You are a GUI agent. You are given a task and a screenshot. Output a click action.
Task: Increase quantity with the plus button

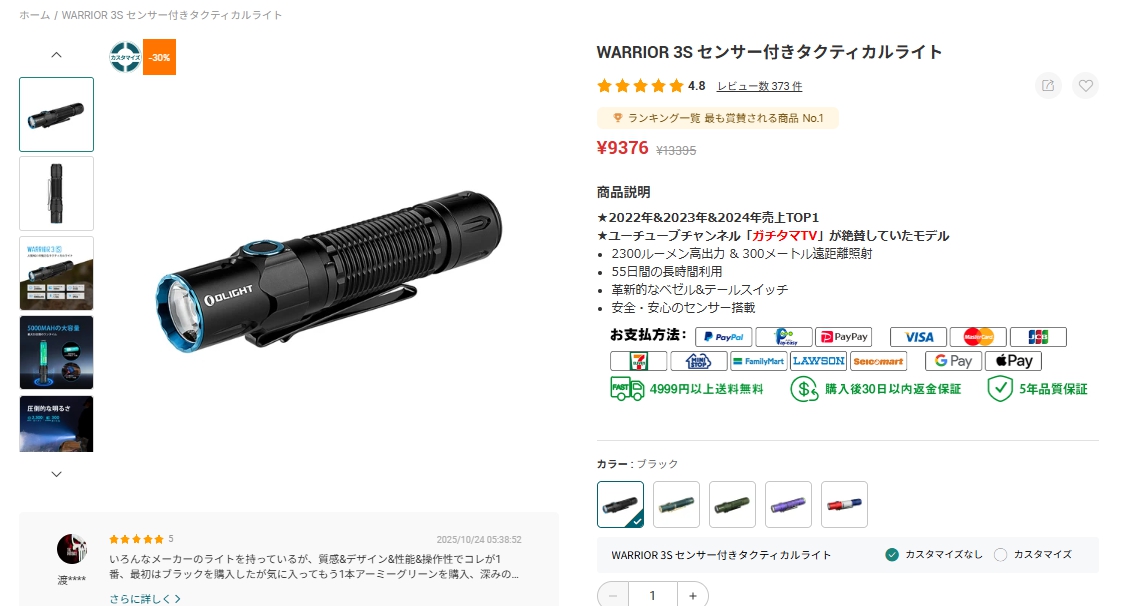pyautogui.click(x=692, y=596)
